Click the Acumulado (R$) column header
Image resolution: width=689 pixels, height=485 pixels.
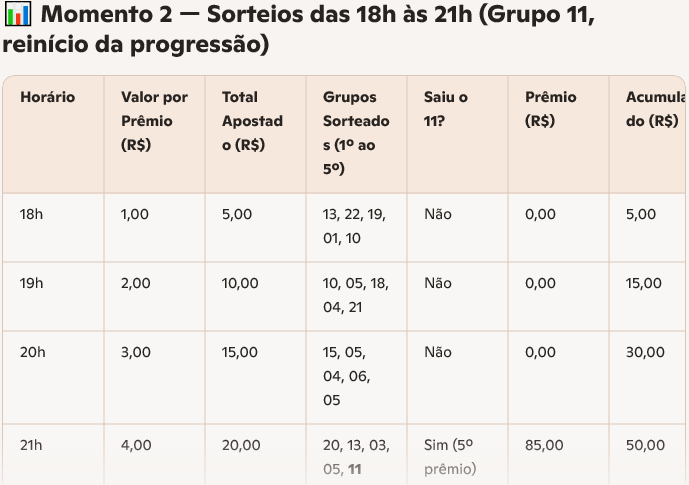pyautogui.click(x=654, y=109)
